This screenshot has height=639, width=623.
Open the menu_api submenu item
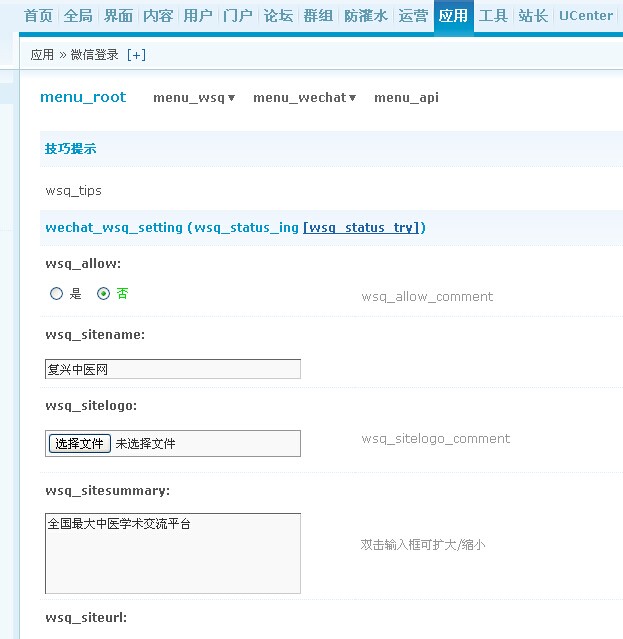[x=406, y=98]
